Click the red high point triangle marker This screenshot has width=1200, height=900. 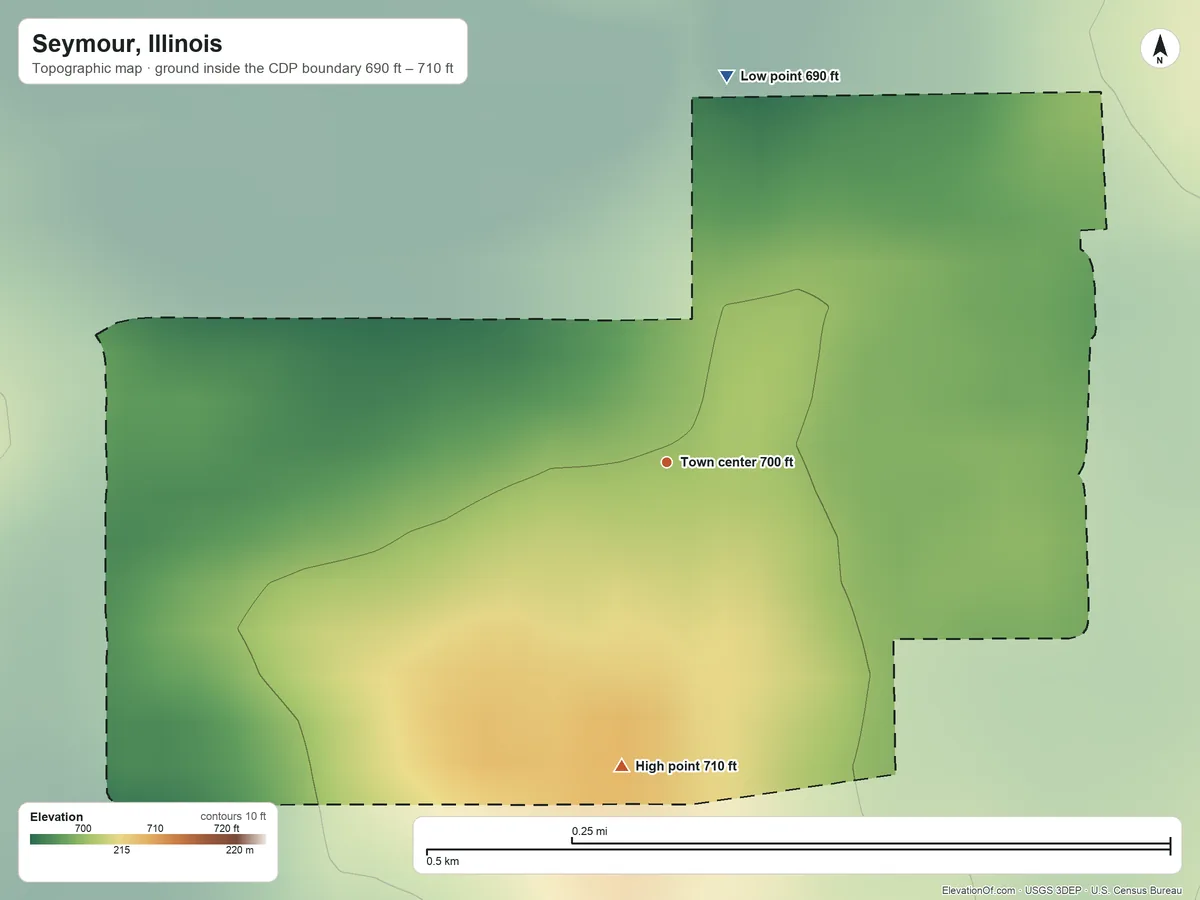(621, 766)
